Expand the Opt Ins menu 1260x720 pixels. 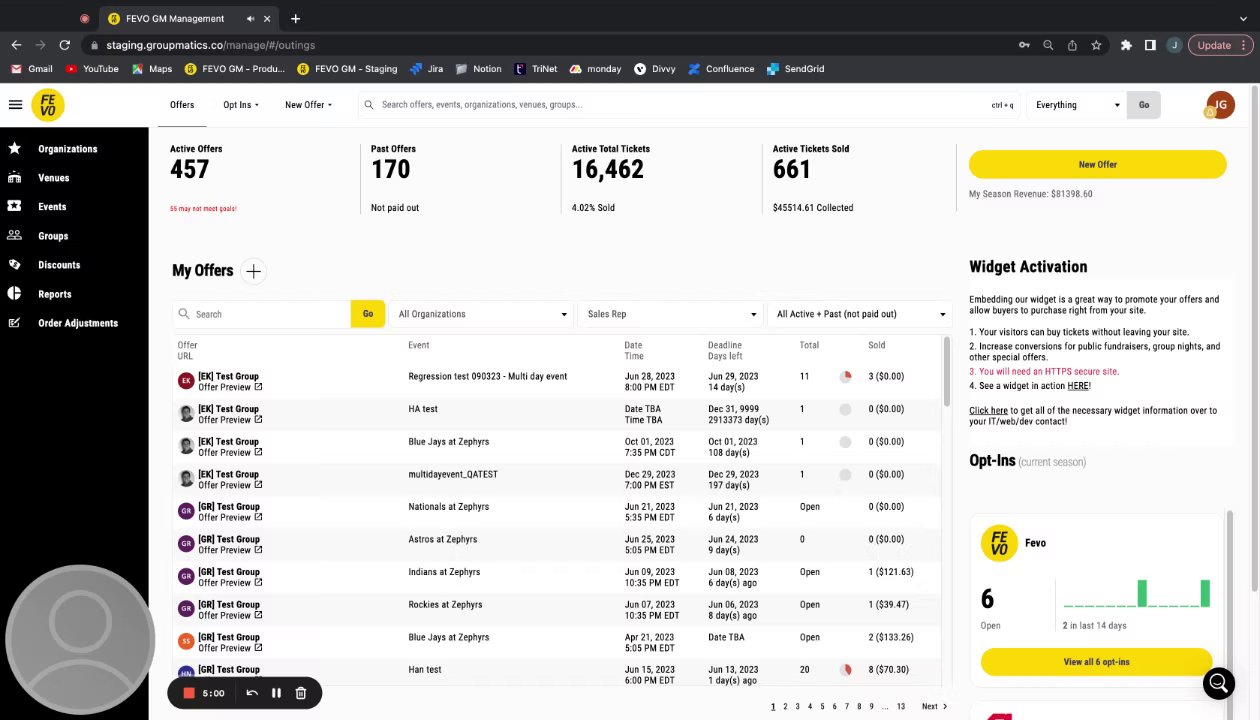tap(241, 105)
